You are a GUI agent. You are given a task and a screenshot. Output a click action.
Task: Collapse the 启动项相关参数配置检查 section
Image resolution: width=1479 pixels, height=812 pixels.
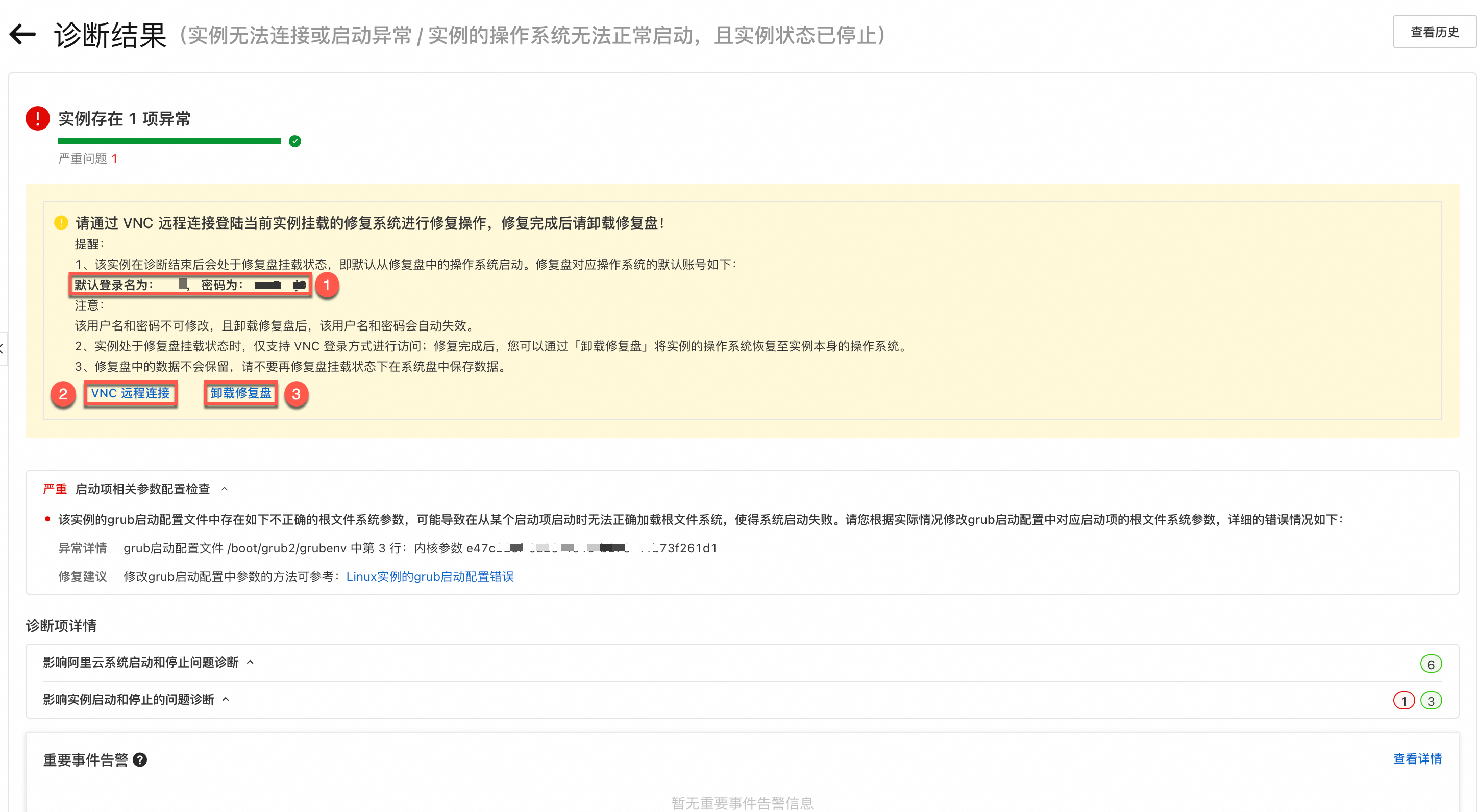point(225,489)
